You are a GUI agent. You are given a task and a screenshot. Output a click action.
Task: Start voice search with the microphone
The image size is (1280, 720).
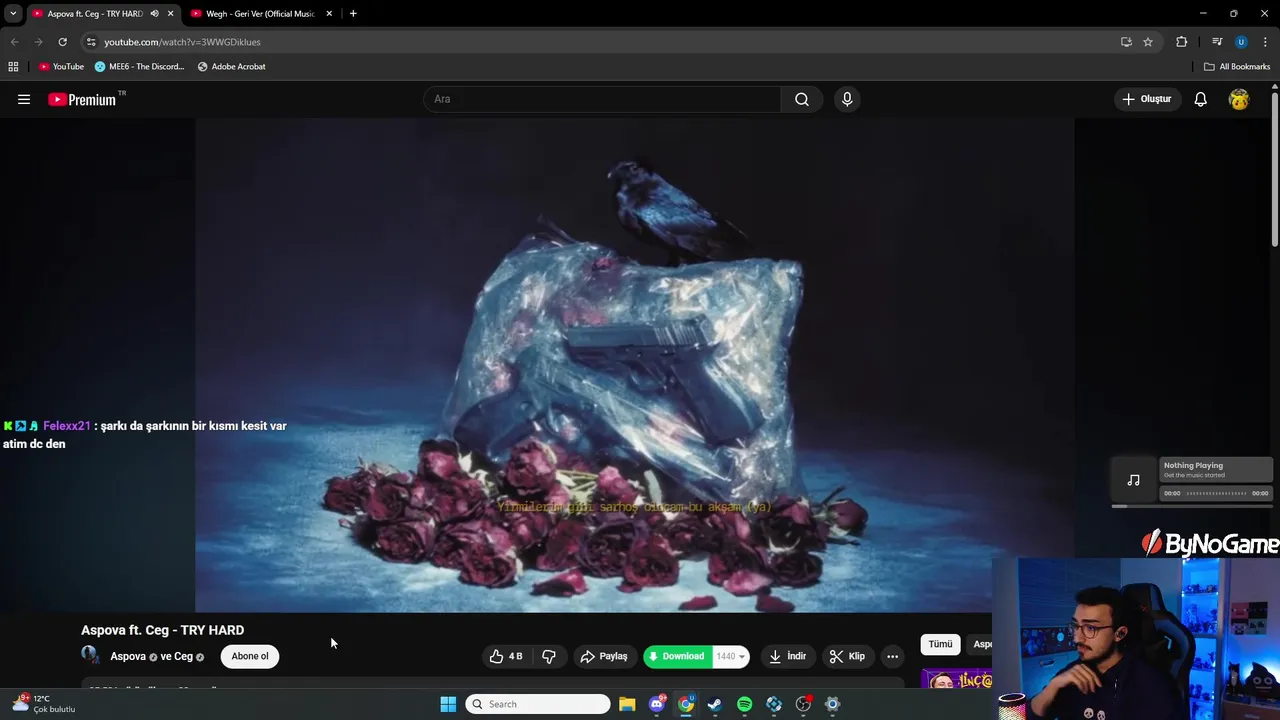point(847,99)
